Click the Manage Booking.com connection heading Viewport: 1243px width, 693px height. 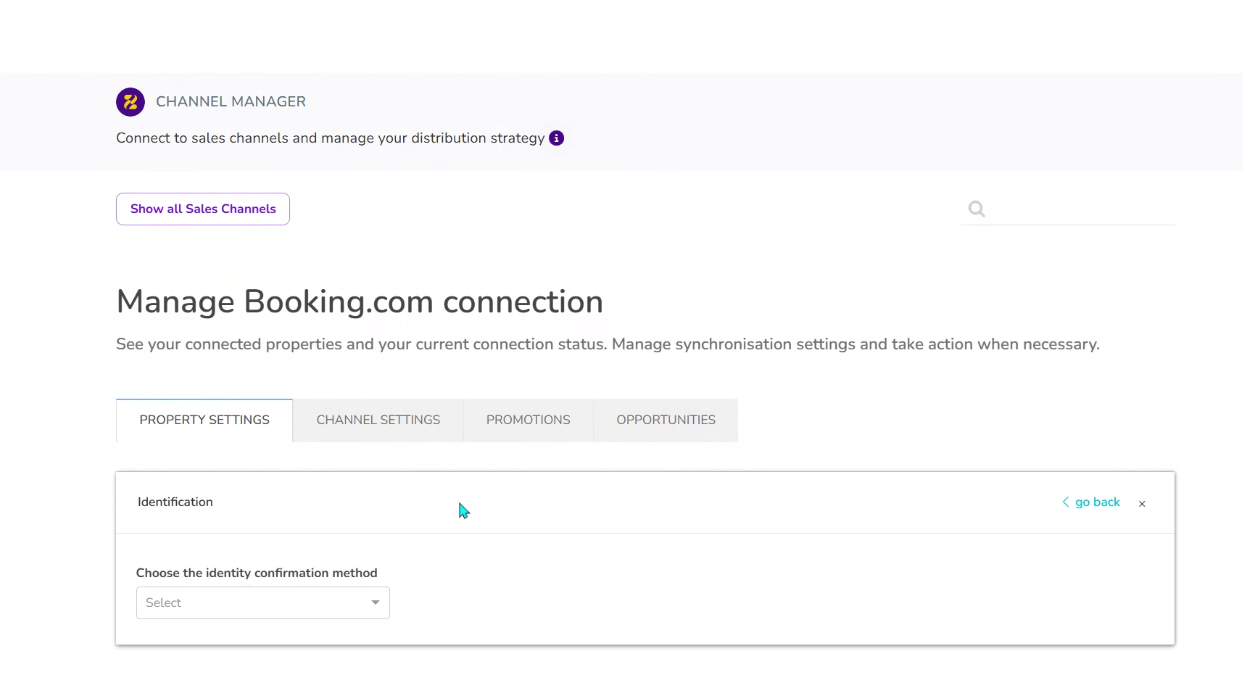(360, 302)
